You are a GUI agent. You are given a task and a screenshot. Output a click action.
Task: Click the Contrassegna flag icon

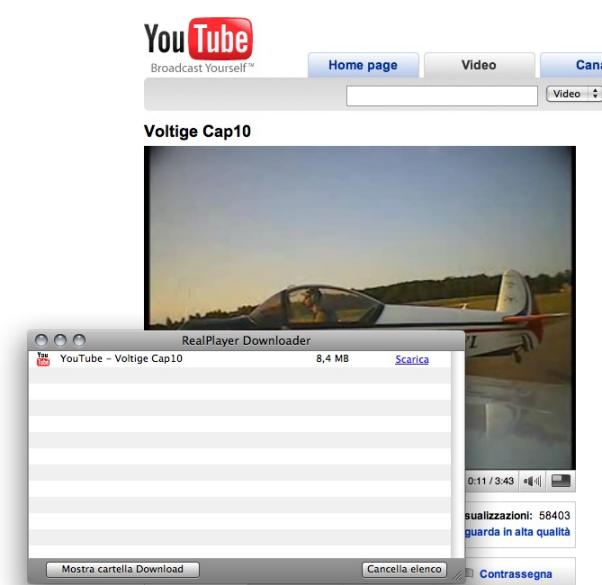point(469,573)
